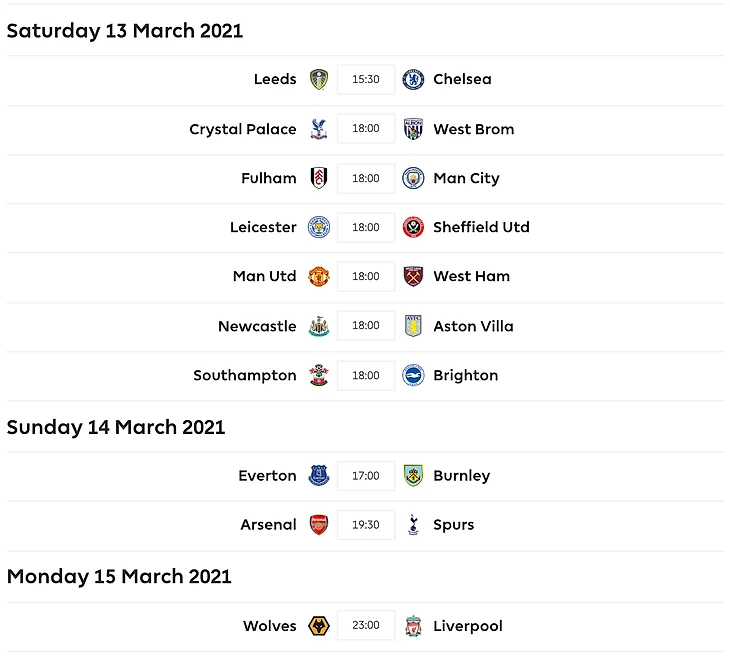The width and height of the screenshot is (730, 657).
Task: Click the Aston Villa crest
Action: pyautogui.click(x=413, y=326)
